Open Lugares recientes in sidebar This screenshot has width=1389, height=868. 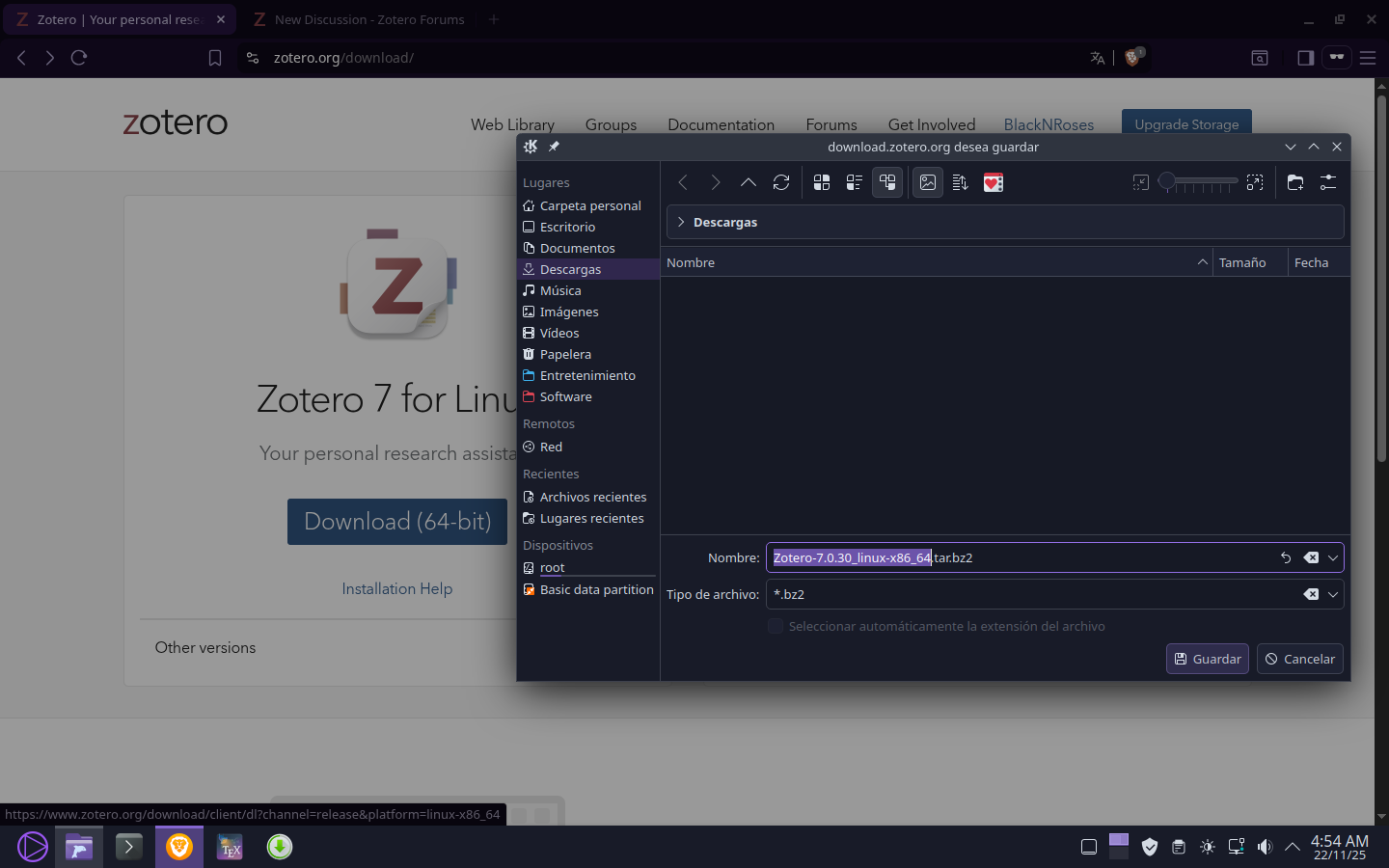(x=588, y=518)
